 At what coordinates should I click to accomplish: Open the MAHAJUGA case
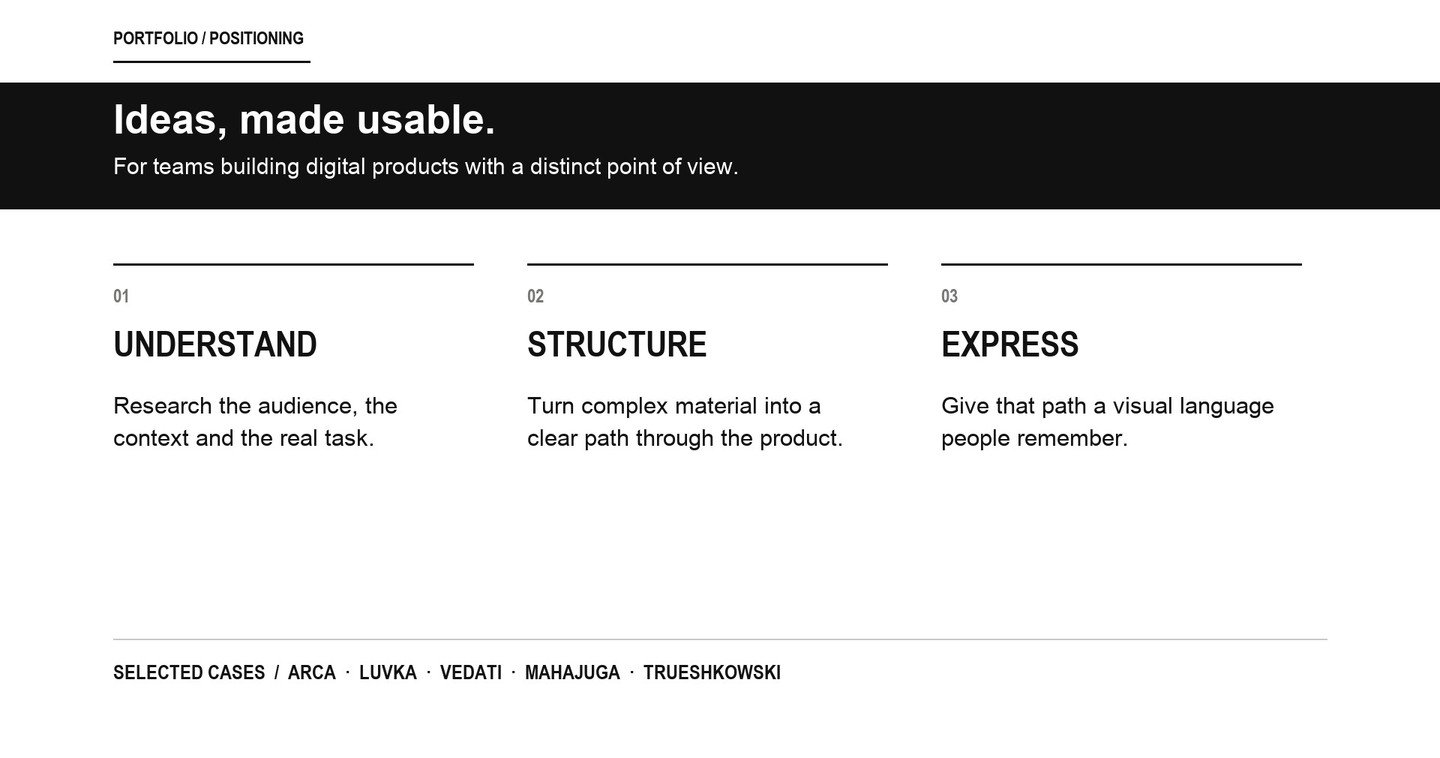tap(572, 673)
